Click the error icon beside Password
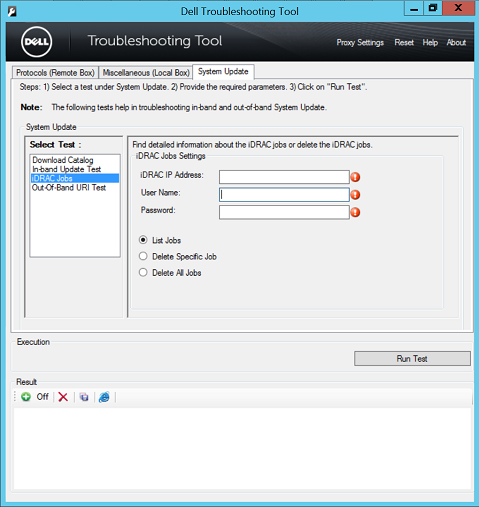 pos(355,212)
